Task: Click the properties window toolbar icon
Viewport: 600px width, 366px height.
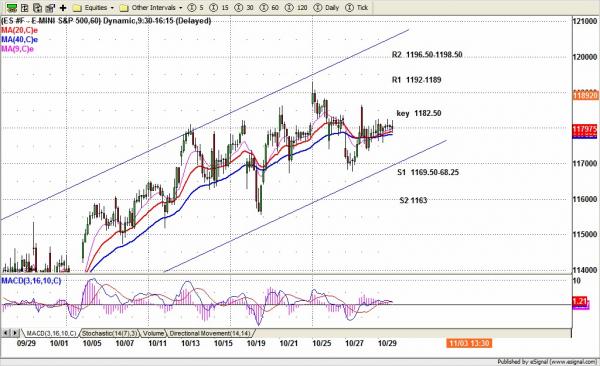Action: (50, 7)
